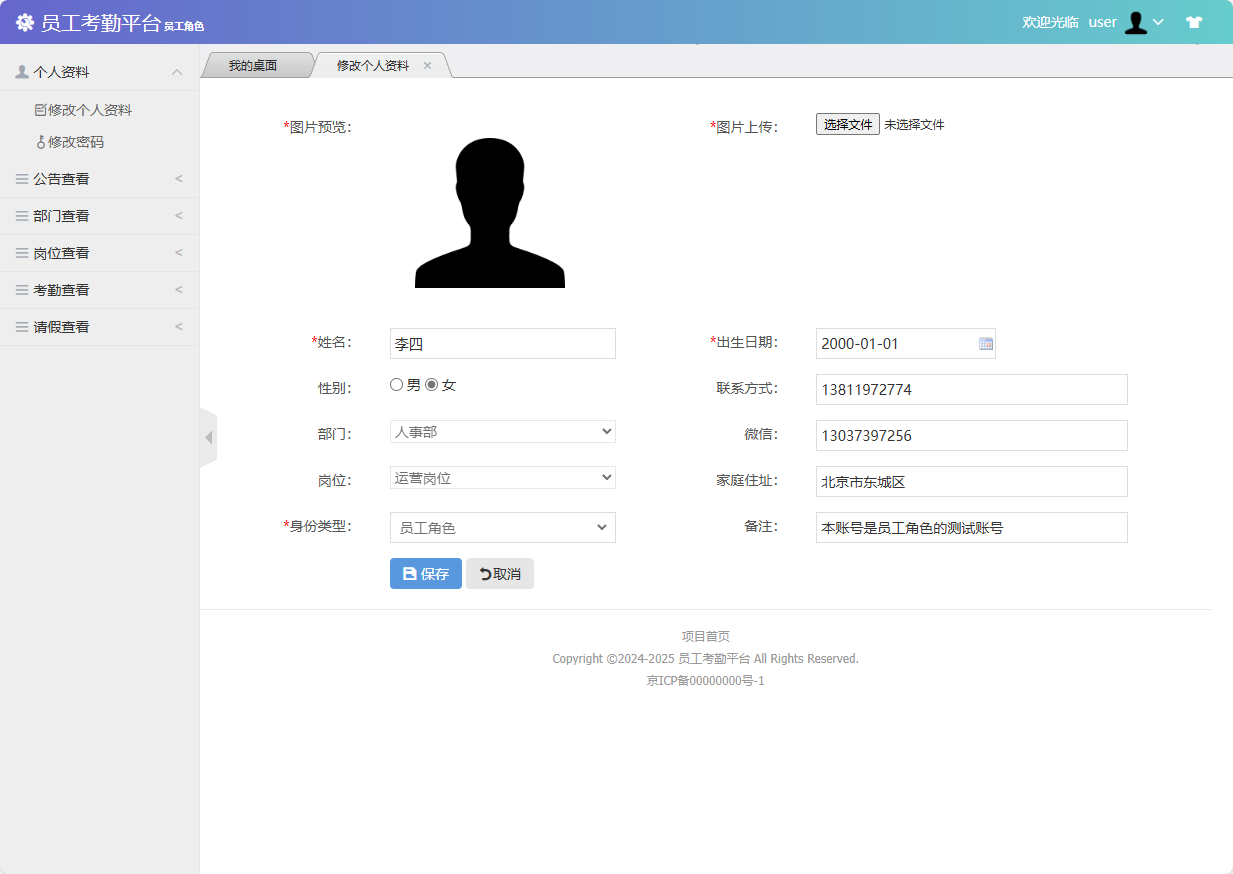1233x874 pixels.
Task: Click the list icon beside 考勤查看
Action: click(x=20, y=289)
